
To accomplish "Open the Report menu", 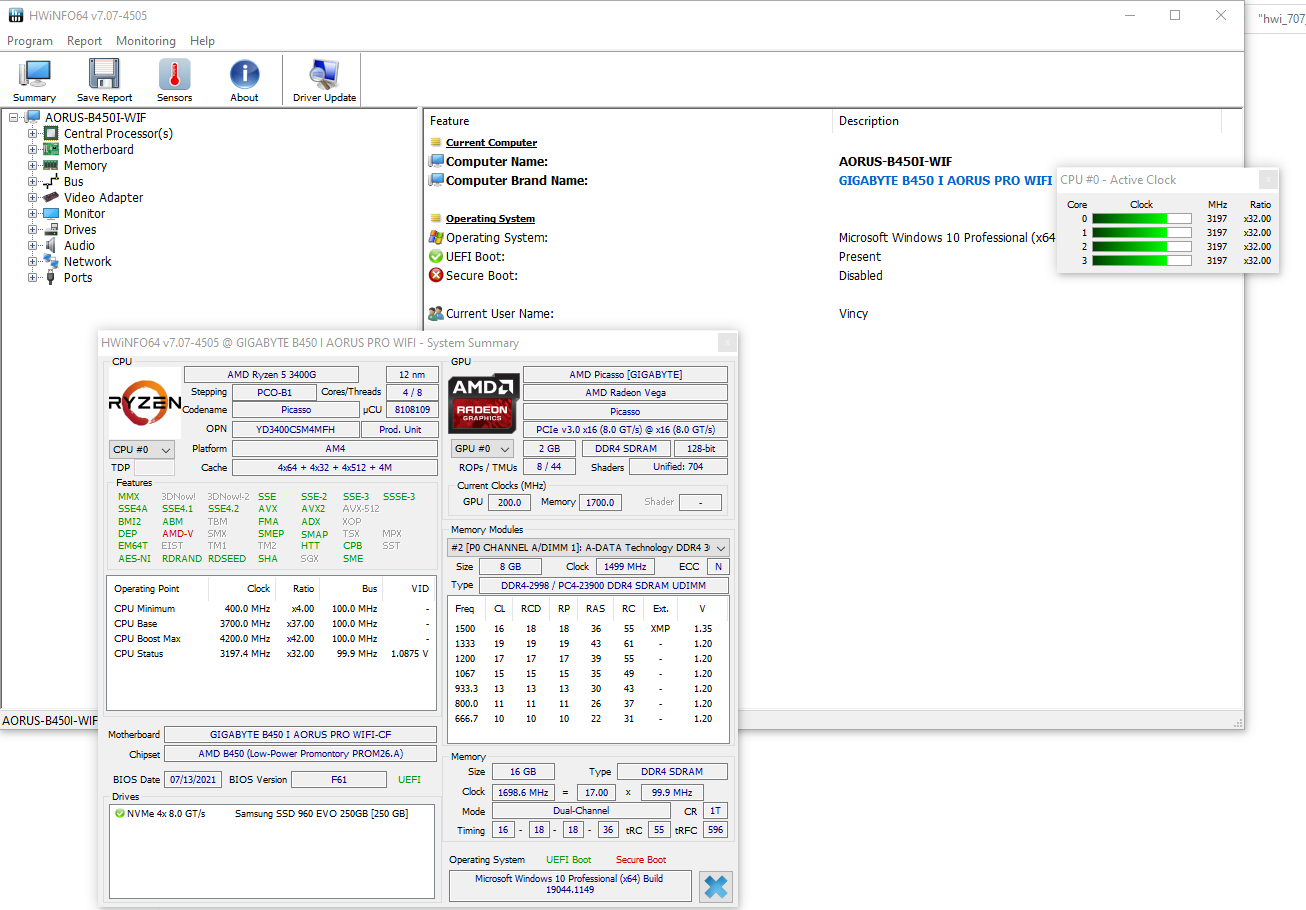I will [x=84, y=41].
